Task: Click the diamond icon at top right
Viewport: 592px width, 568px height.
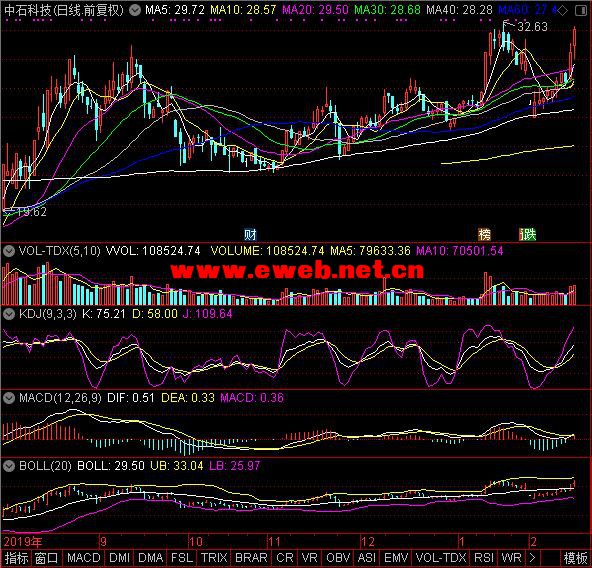Action: tap(562, 11)
